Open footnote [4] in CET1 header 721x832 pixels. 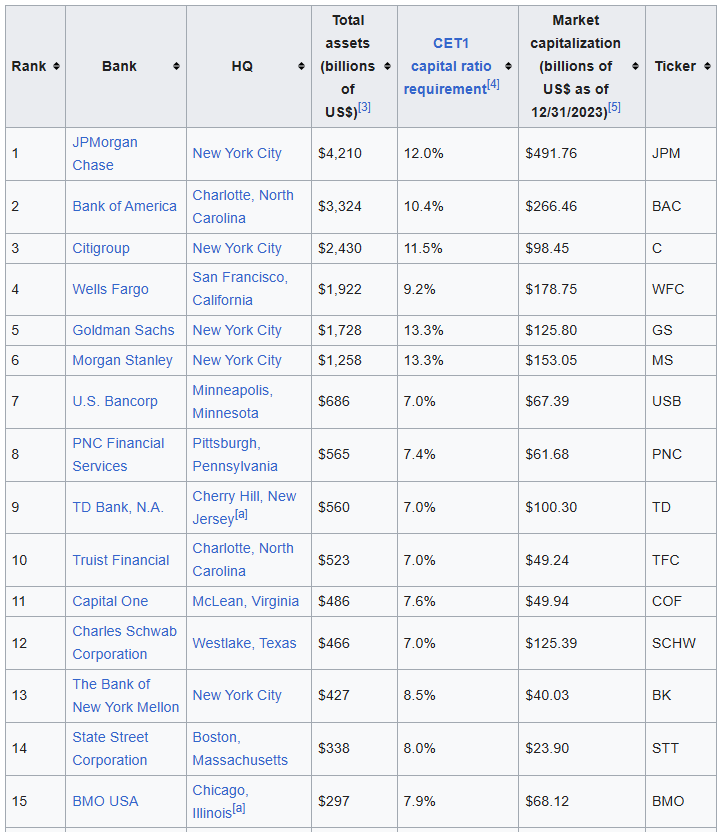click(x=493, y=84)
